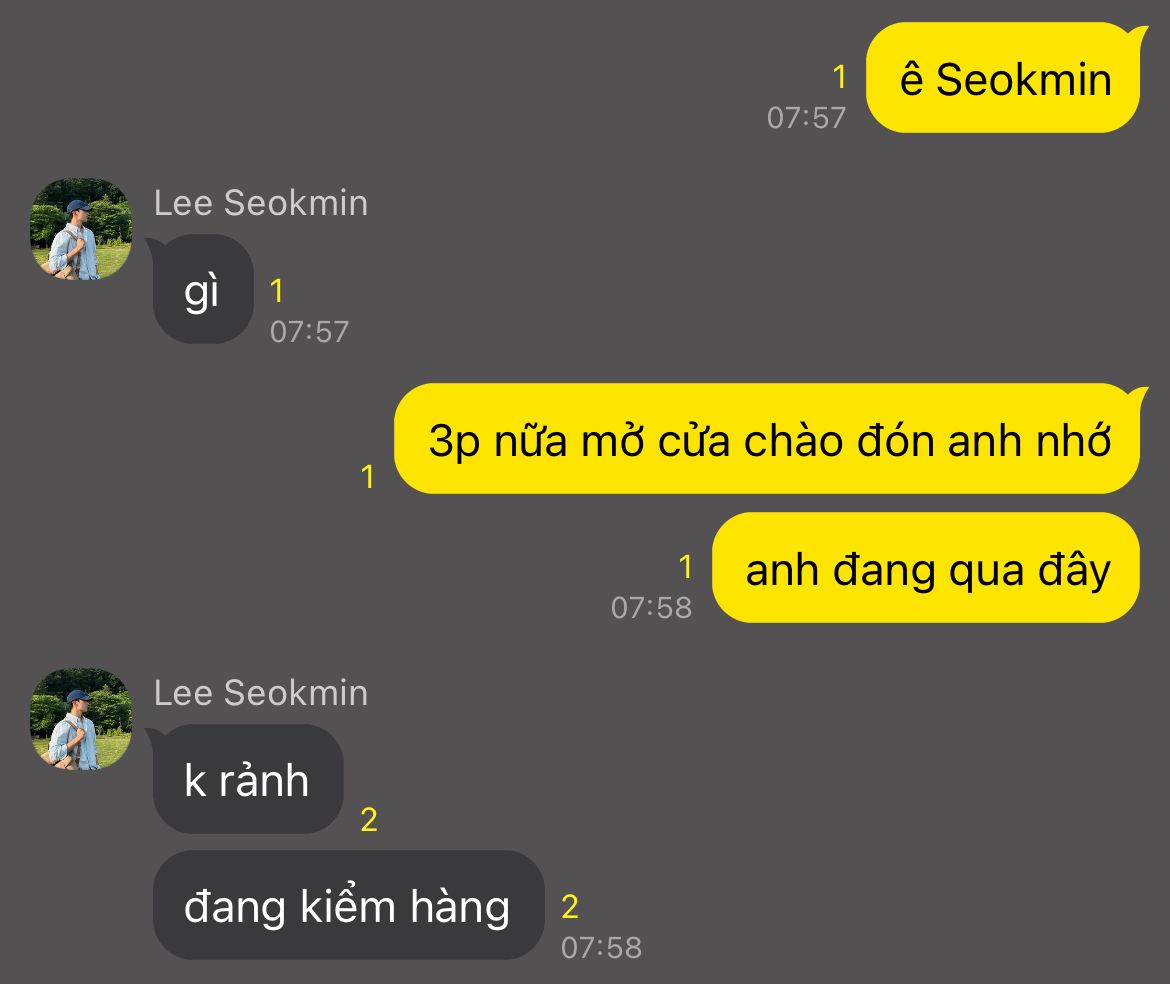
Task: Tap the 'ê Seokmin' yellow bubble
Action: 1003,78
